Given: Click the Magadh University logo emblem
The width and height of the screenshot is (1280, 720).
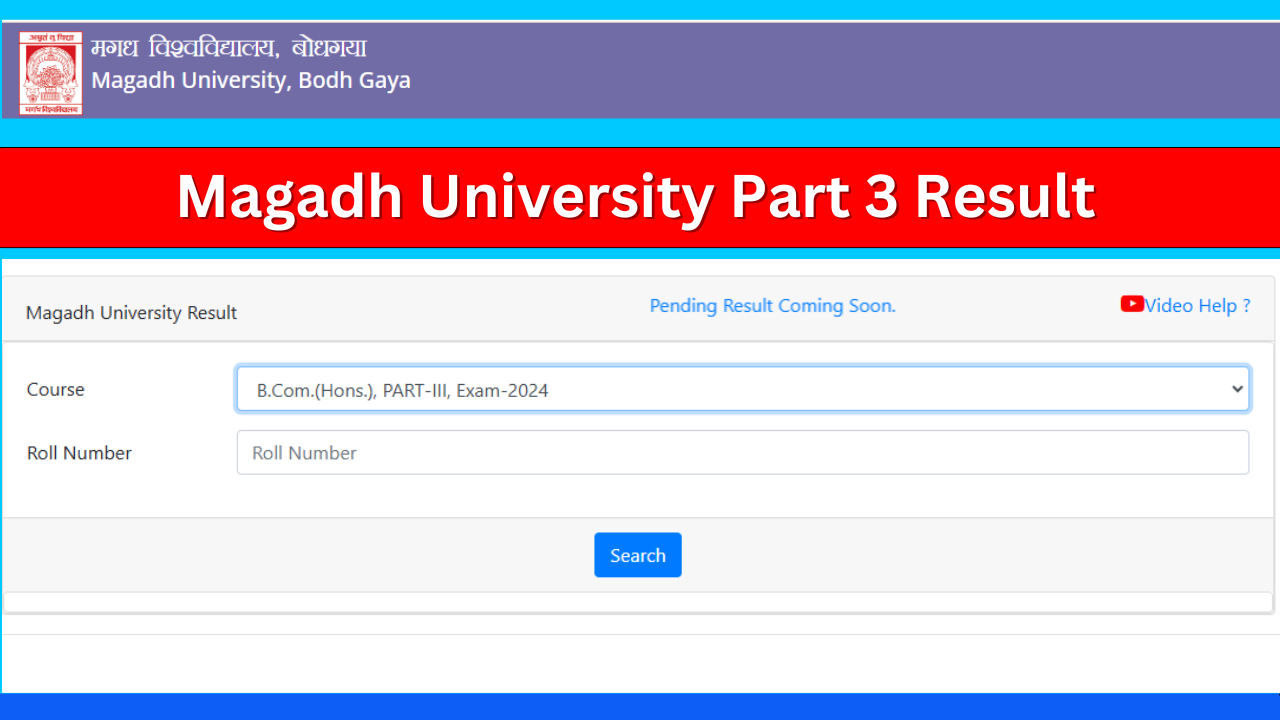Looking at the screenshot, I should pyautogui.click(x=51, y=73).
